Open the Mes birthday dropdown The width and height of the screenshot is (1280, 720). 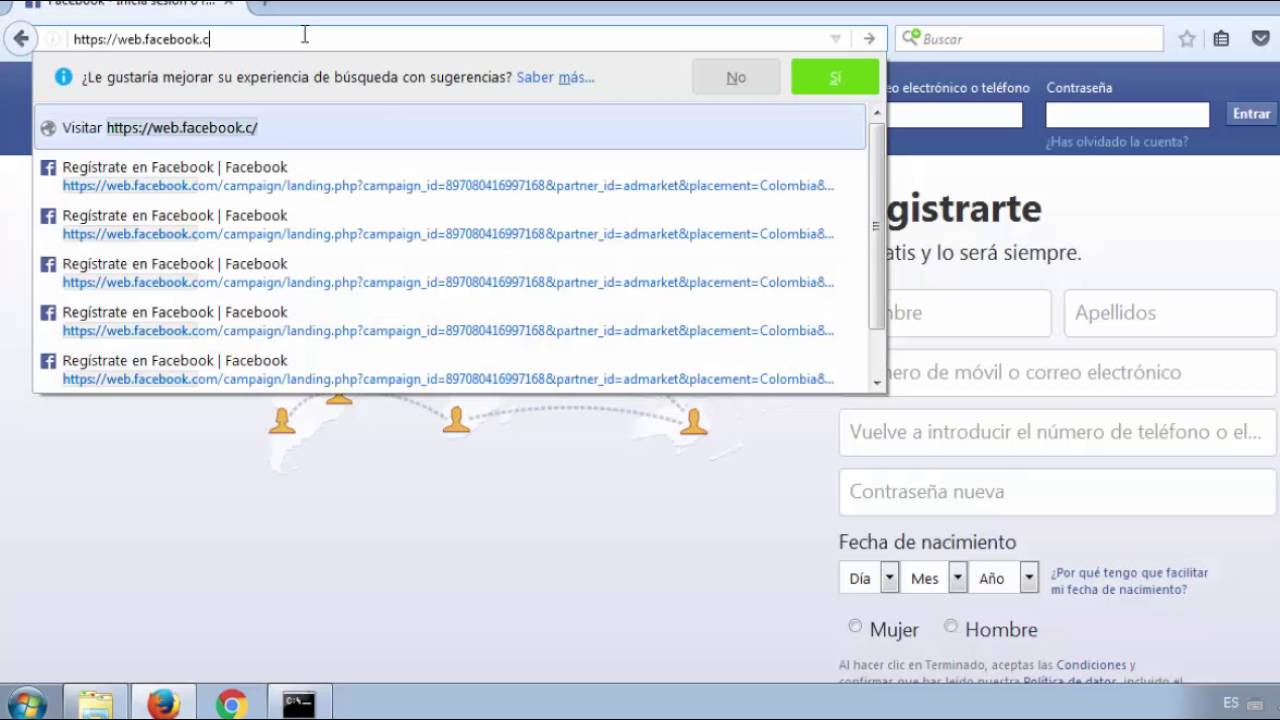pos(933,578)
